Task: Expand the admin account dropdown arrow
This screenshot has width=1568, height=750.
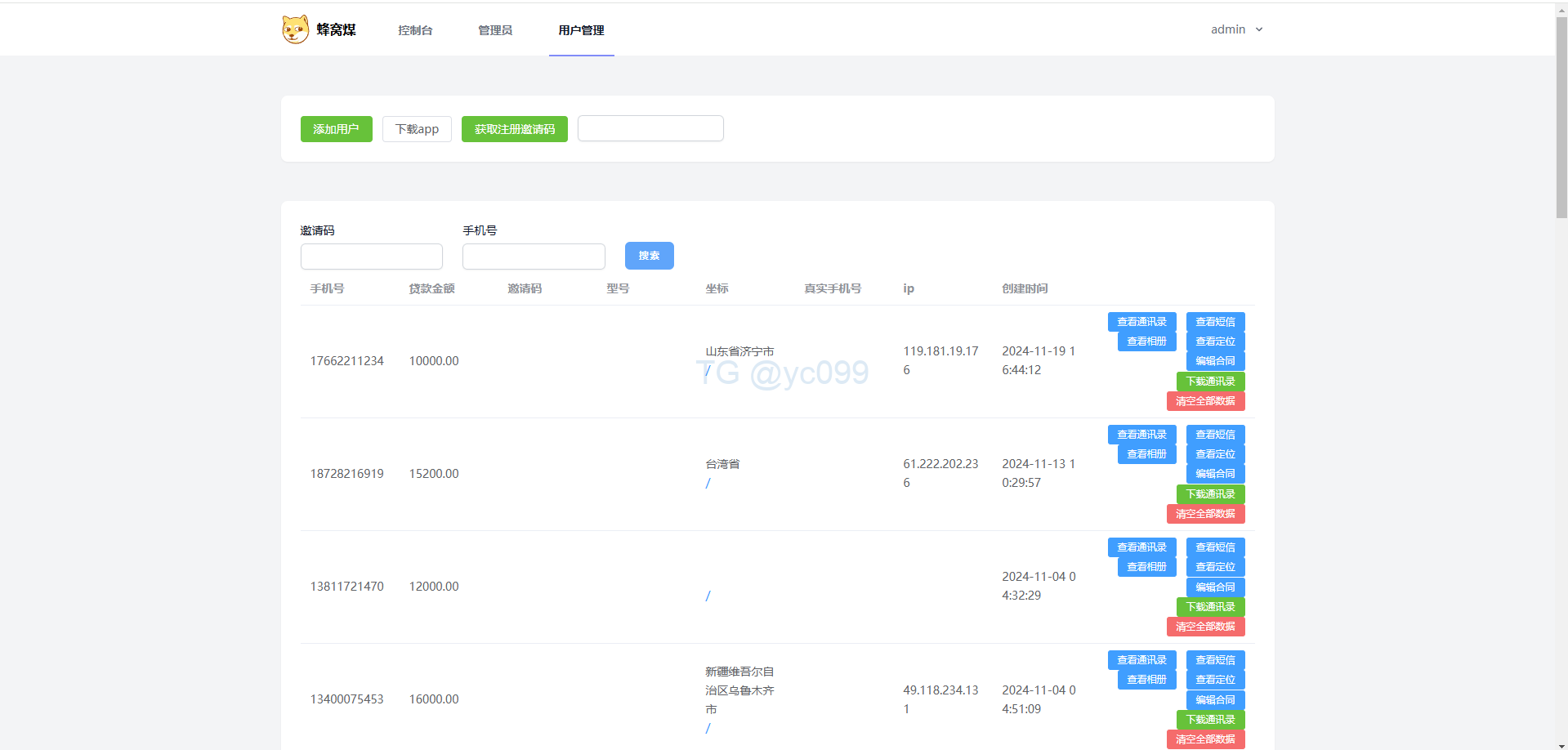Action: [x=1259, y=29]
